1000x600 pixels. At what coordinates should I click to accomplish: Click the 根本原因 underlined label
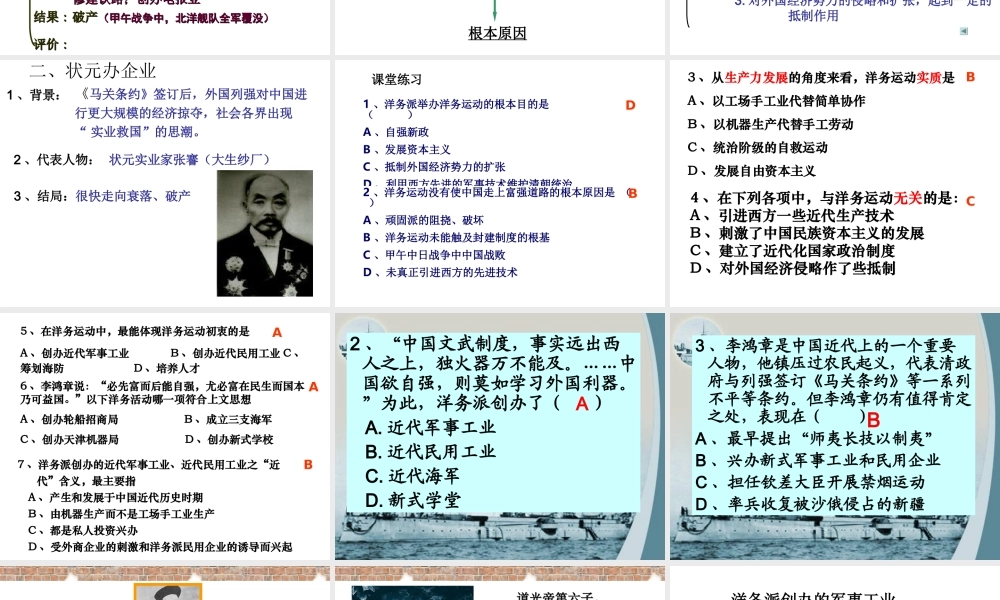click(x=497, y=33)
